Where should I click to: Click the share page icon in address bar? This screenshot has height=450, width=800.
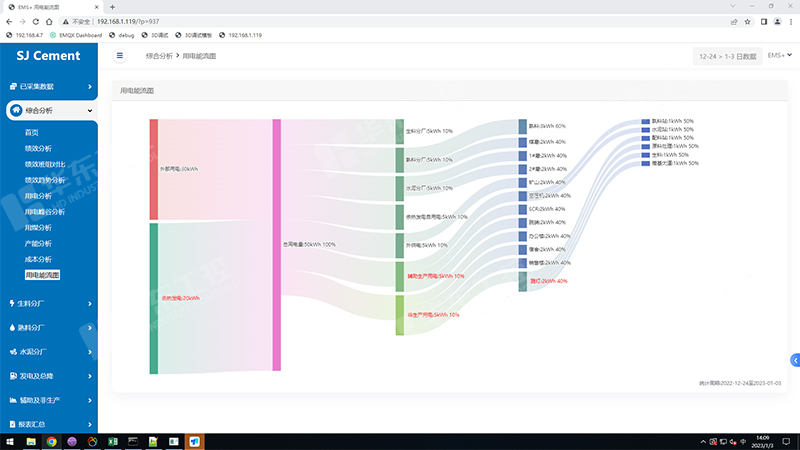[734, 21]
